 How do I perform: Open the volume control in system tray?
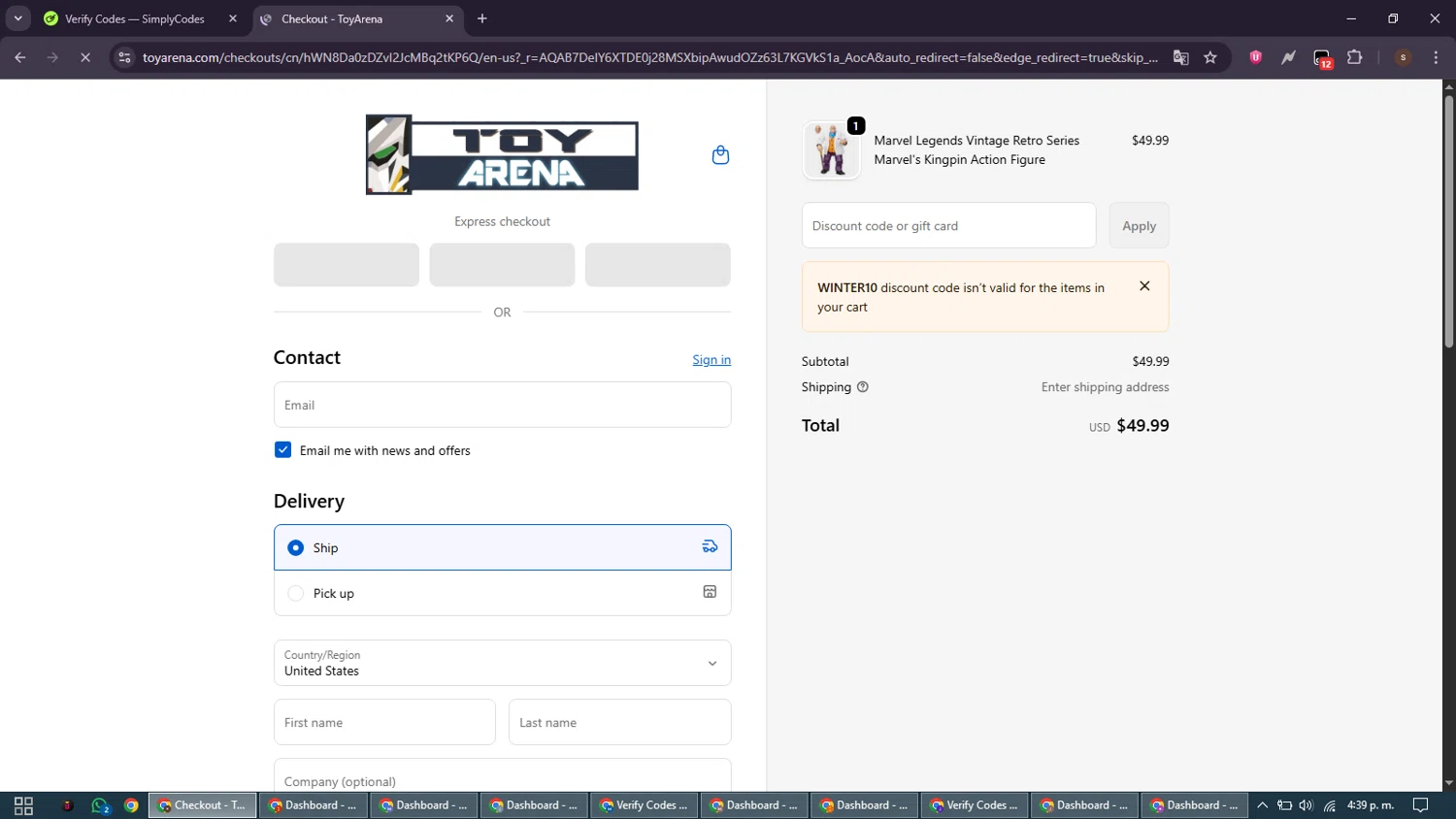pos(1306,805)
